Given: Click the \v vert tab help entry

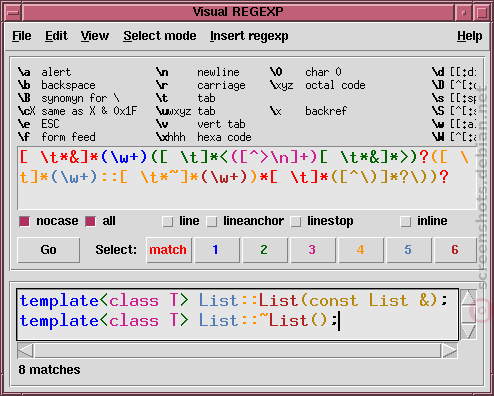Looking at the screenshot, I should tap(201, 124).
